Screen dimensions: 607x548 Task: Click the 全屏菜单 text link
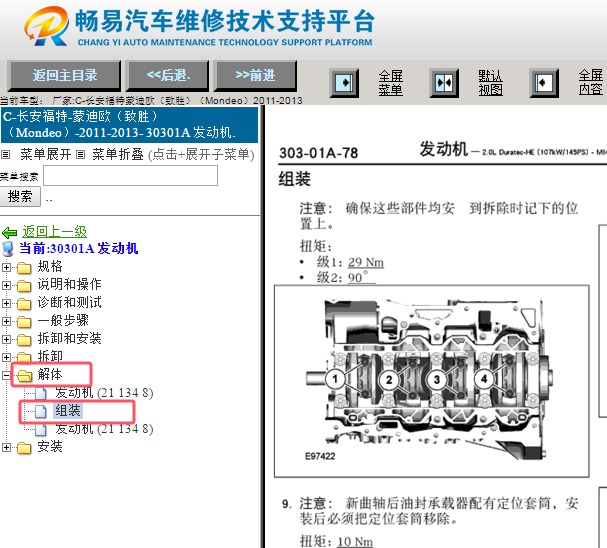(x=391, y=83)
